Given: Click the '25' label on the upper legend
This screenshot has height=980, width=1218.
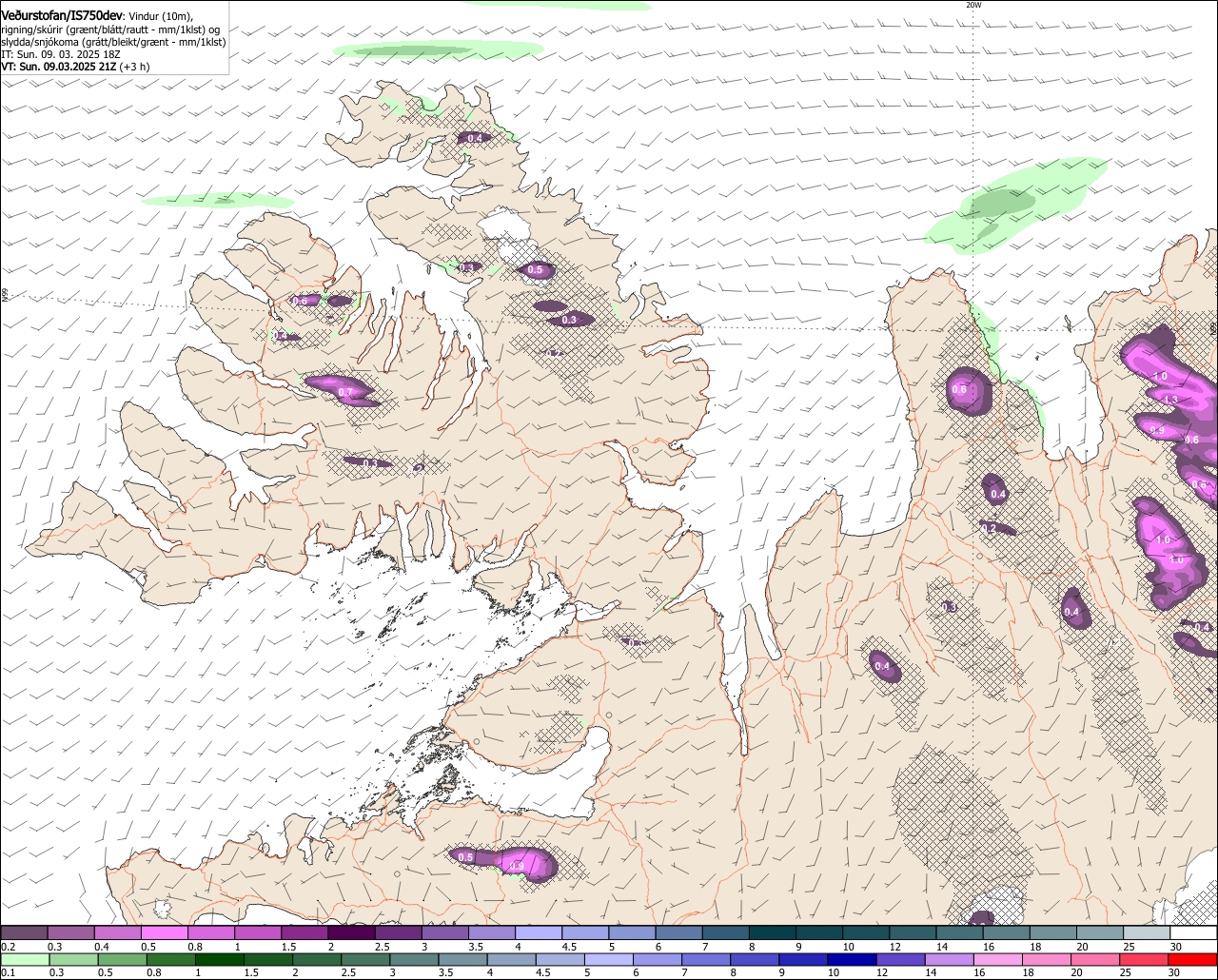Looking at the screenshot, I should pos(1129,947).
